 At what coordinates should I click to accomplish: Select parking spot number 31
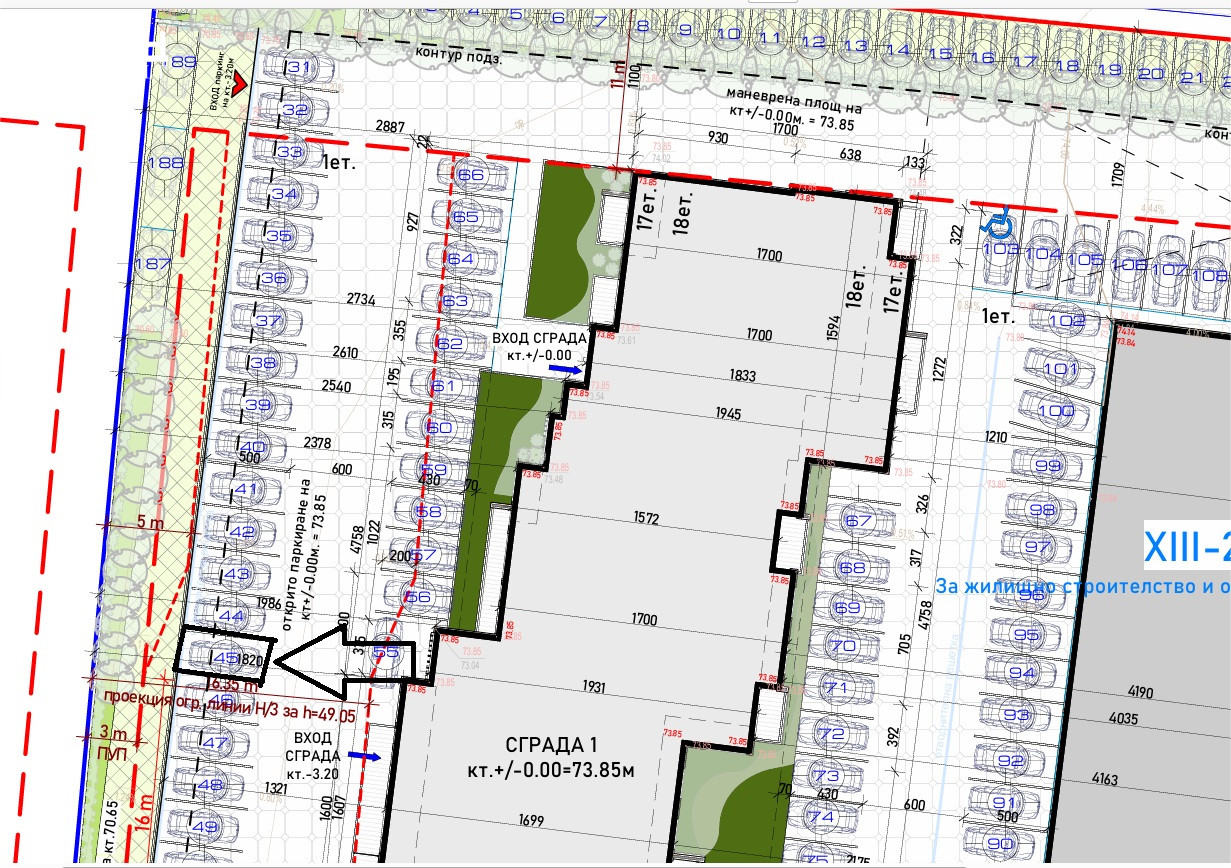(299, 68)
